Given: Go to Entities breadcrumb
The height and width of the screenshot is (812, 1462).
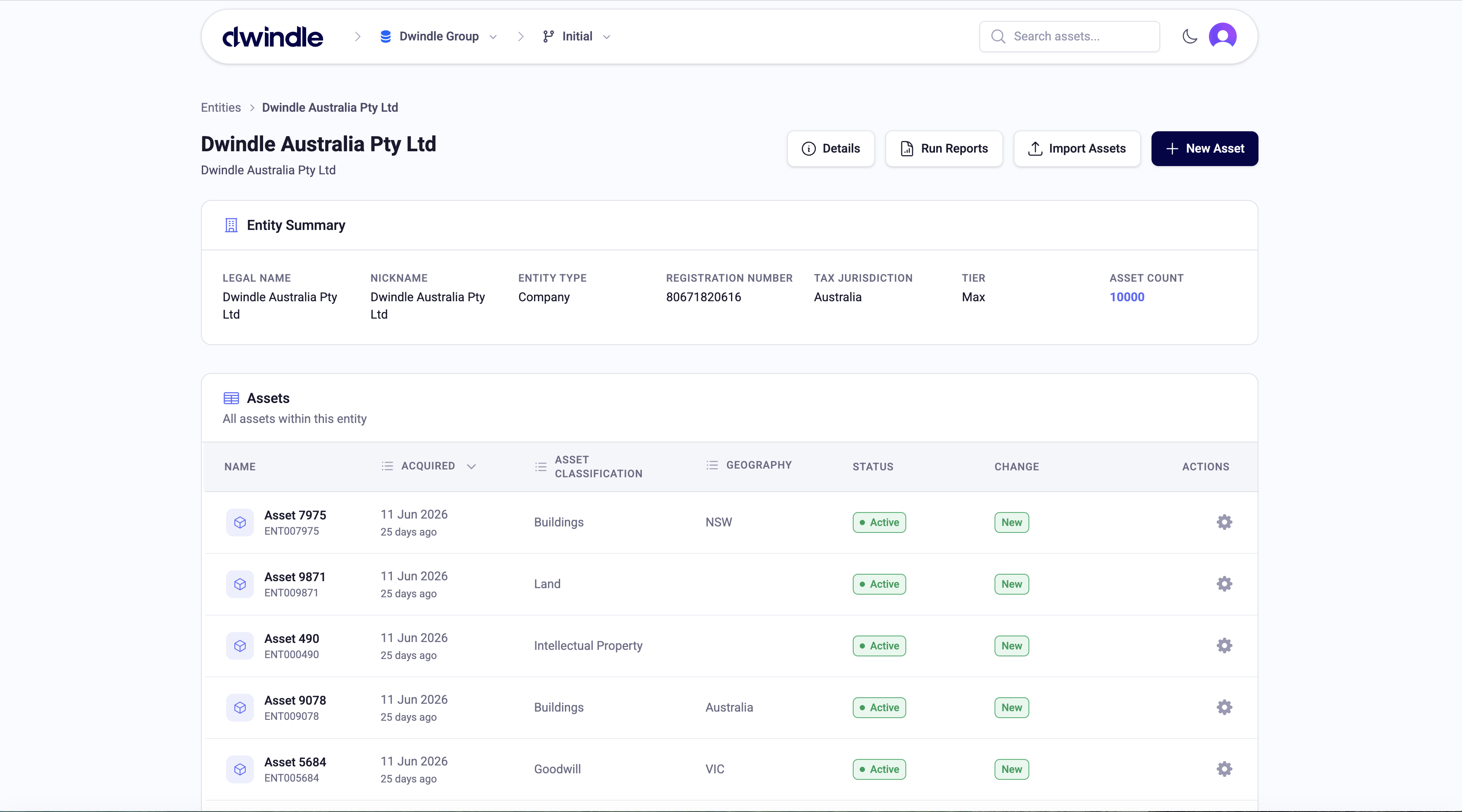Looking at the screenshot, I should point(221,107).
